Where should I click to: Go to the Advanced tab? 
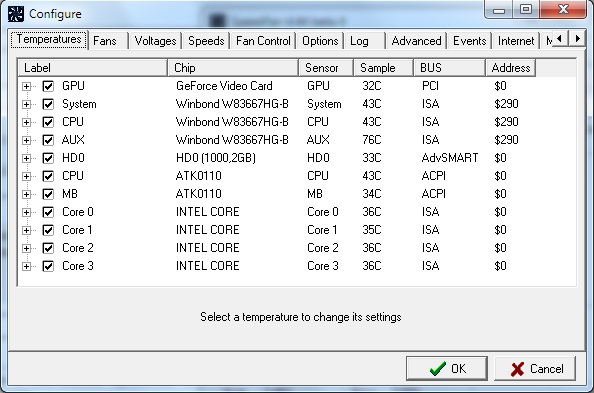pos(416,41)
